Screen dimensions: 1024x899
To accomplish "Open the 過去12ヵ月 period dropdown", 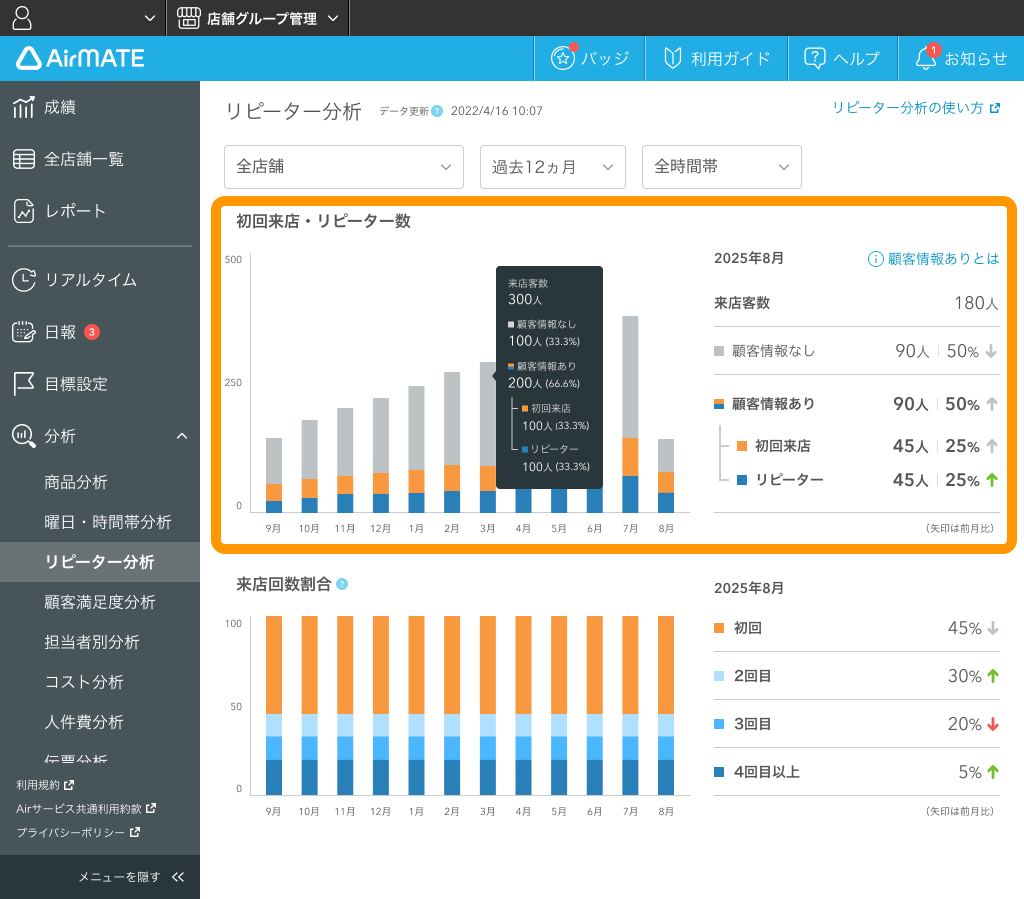I will pyautogui.click(x=552, y=167).
